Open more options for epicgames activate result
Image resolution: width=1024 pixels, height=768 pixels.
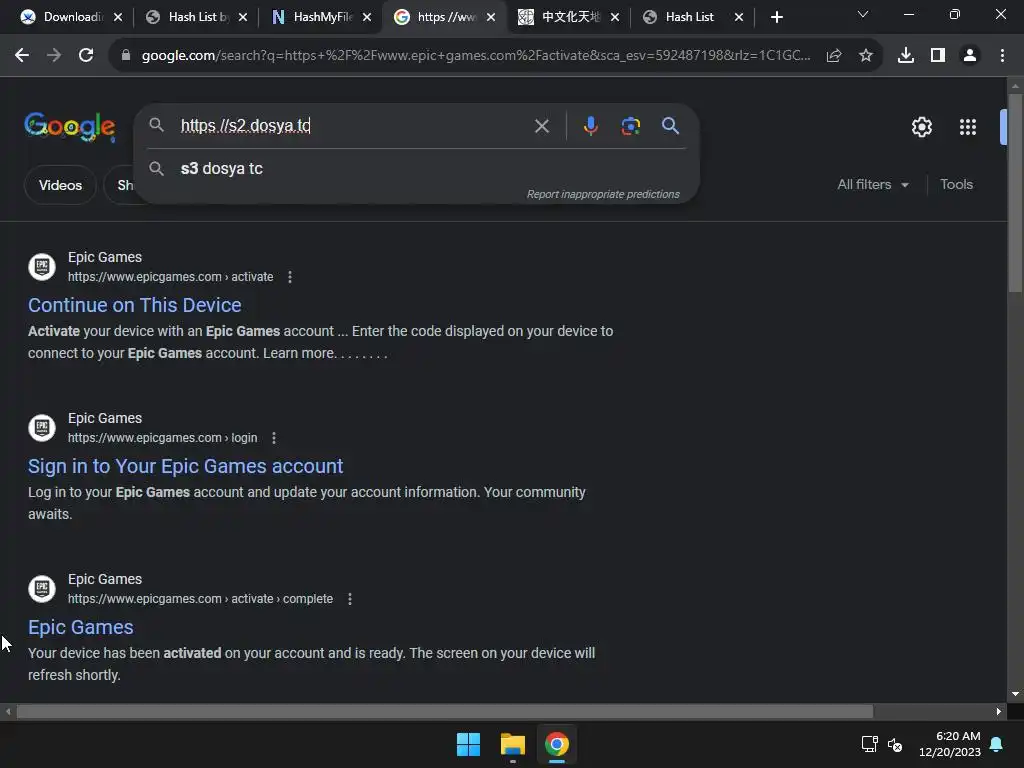[290, 277]
